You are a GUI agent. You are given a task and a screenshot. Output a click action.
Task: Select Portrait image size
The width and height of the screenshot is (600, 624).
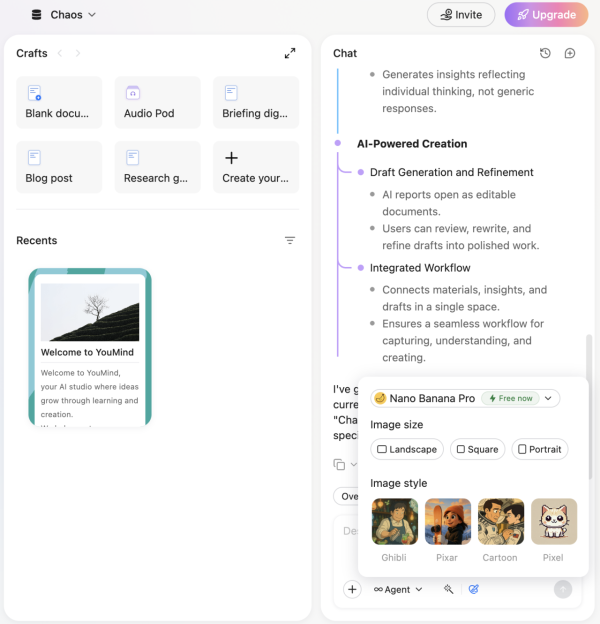539,449
